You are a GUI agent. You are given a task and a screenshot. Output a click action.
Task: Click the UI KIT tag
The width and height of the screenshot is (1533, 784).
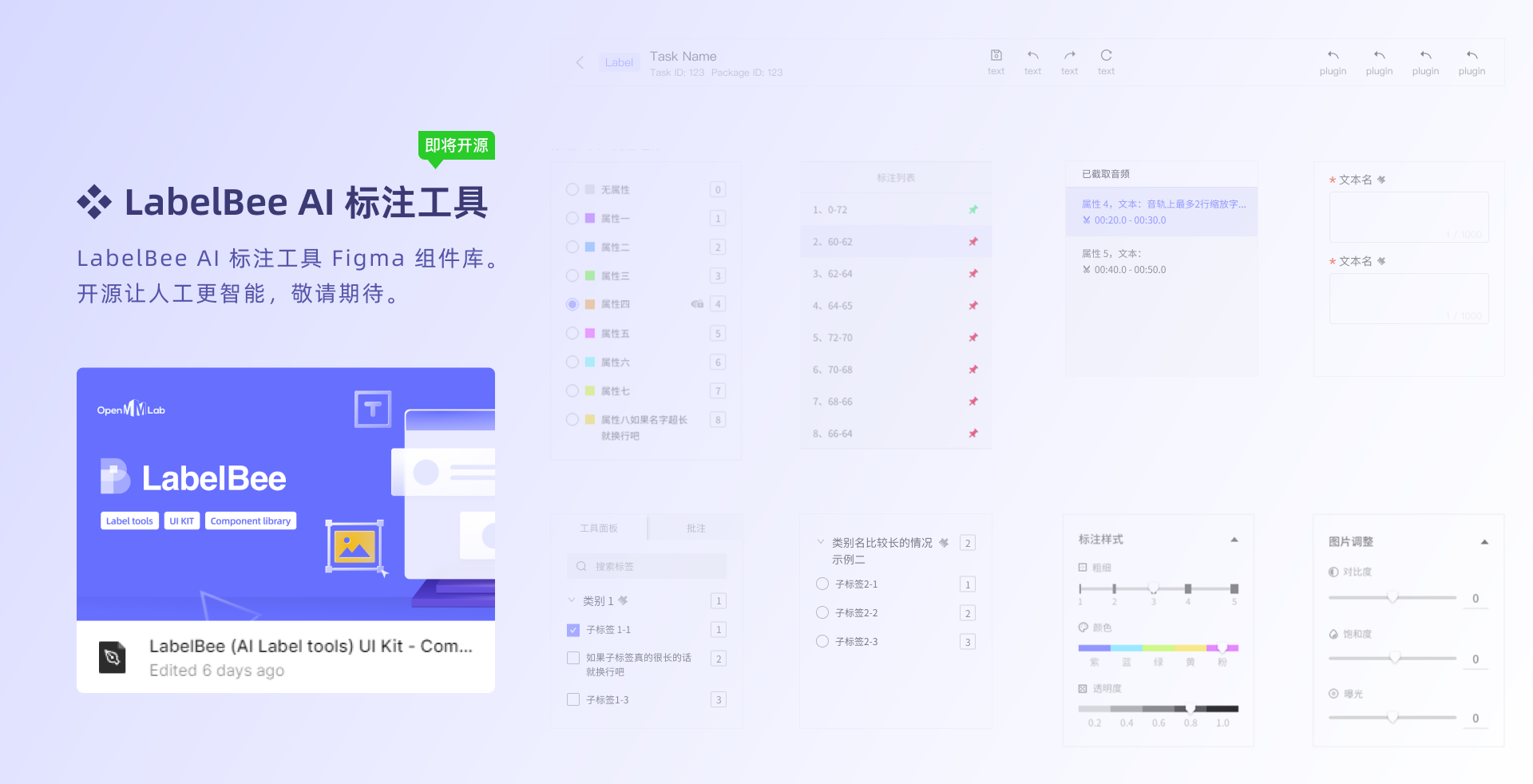[182, 521]
